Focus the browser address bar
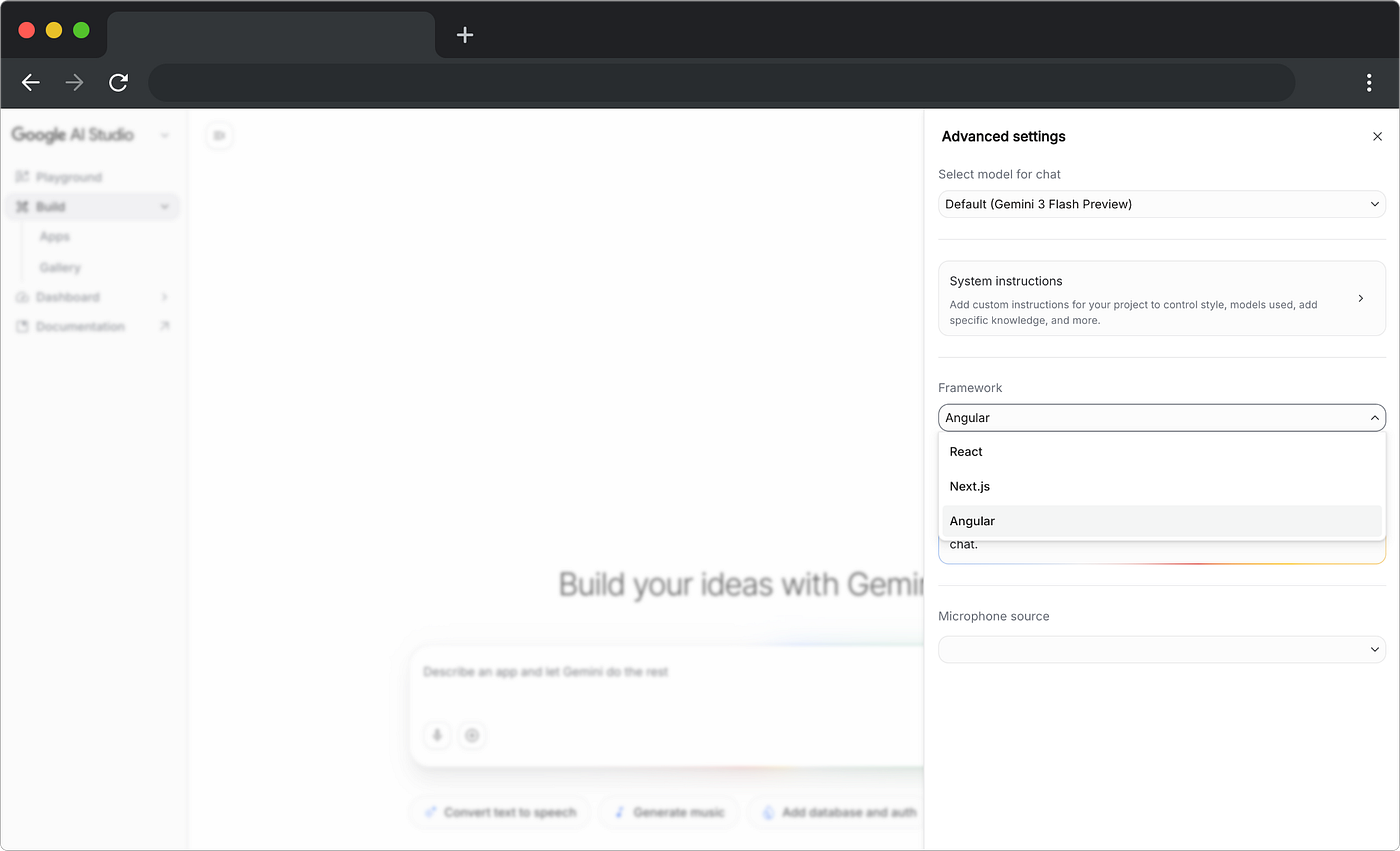1400x851 pixels. 722,82
